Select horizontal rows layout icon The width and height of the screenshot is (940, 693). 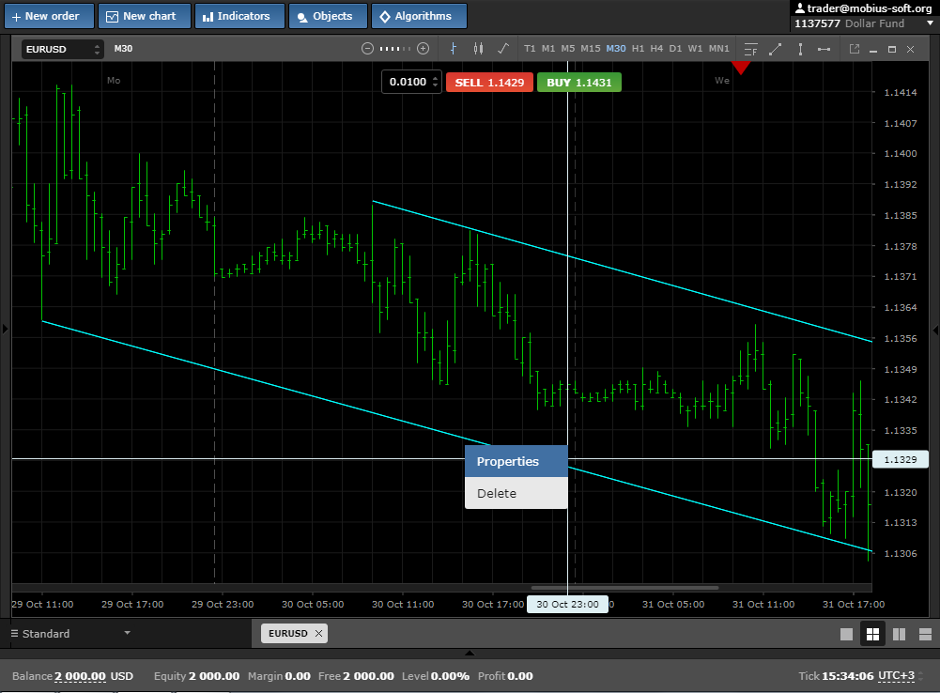tap(926, 634)
